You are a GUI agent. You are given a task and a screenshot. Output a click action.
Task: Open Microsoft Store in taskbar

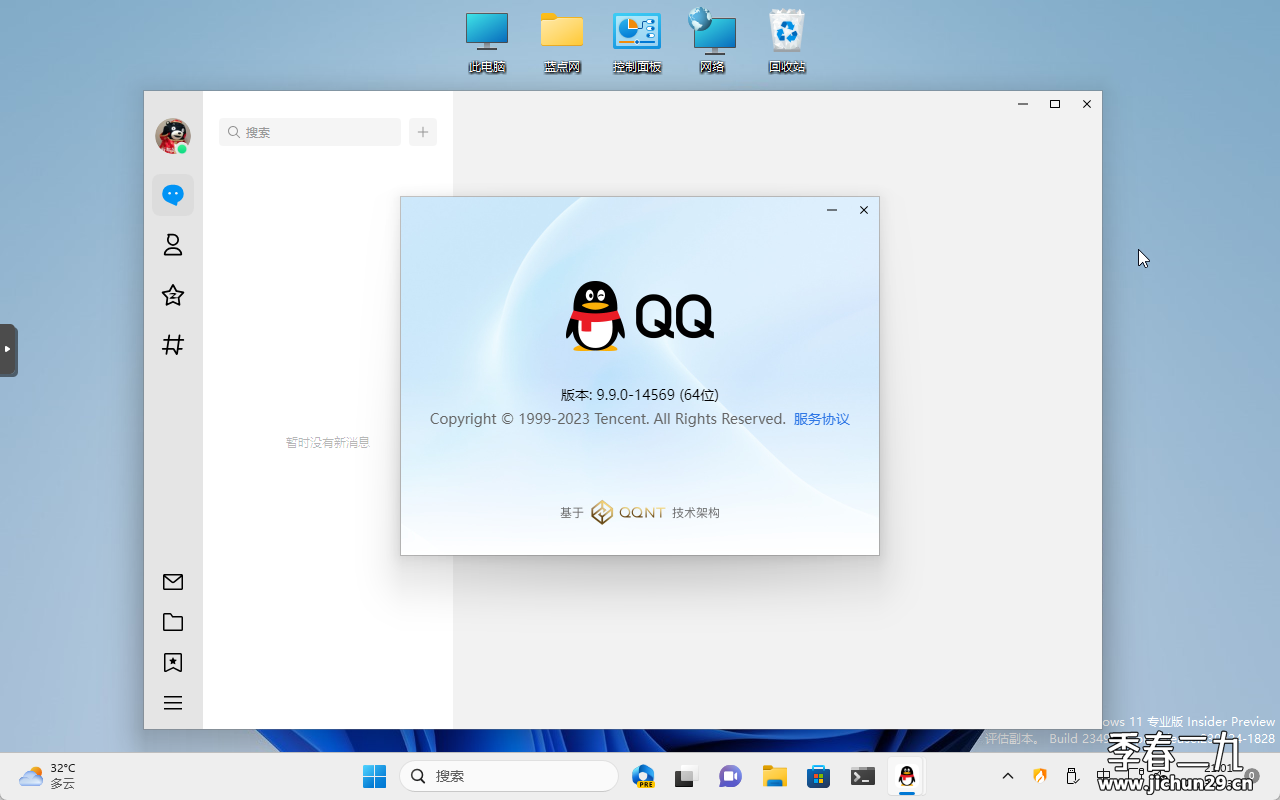818,776
